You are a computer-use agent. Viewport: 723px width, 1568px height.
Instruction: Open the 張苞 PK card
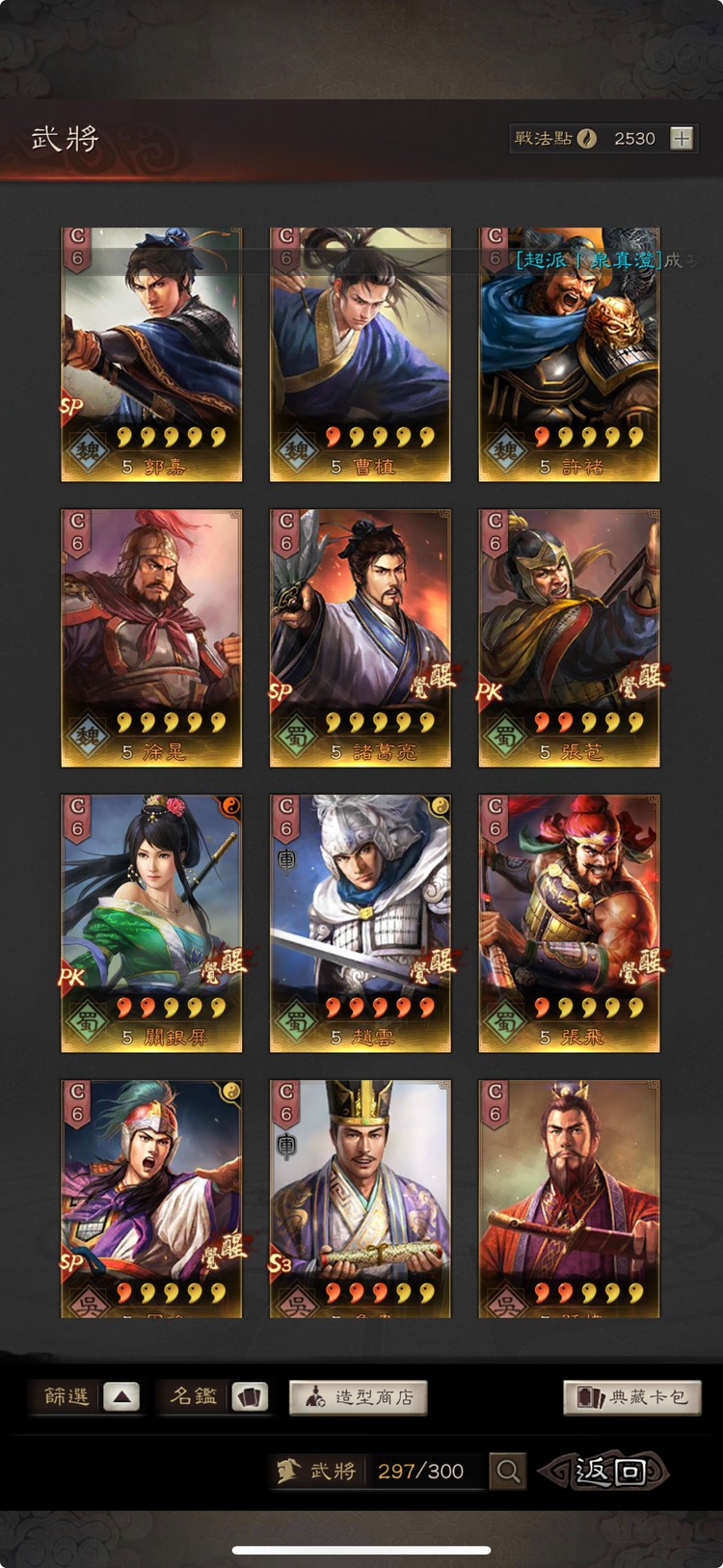569,638
